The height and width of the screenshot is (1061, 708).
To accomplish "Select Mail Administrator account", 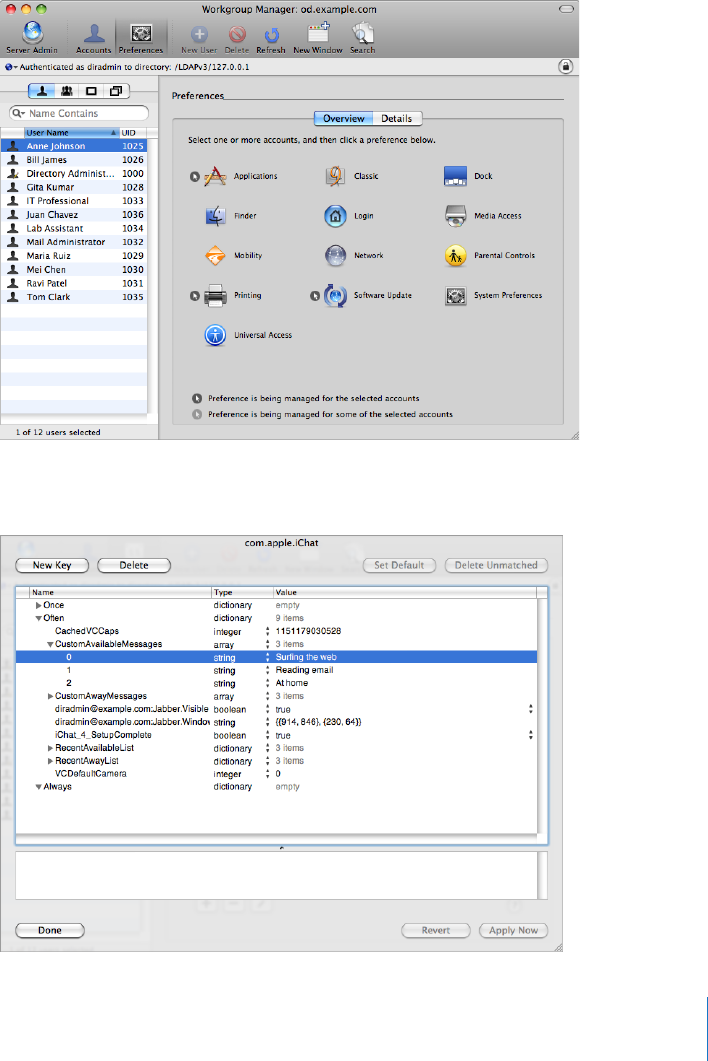I will click(x=74, y=242).
